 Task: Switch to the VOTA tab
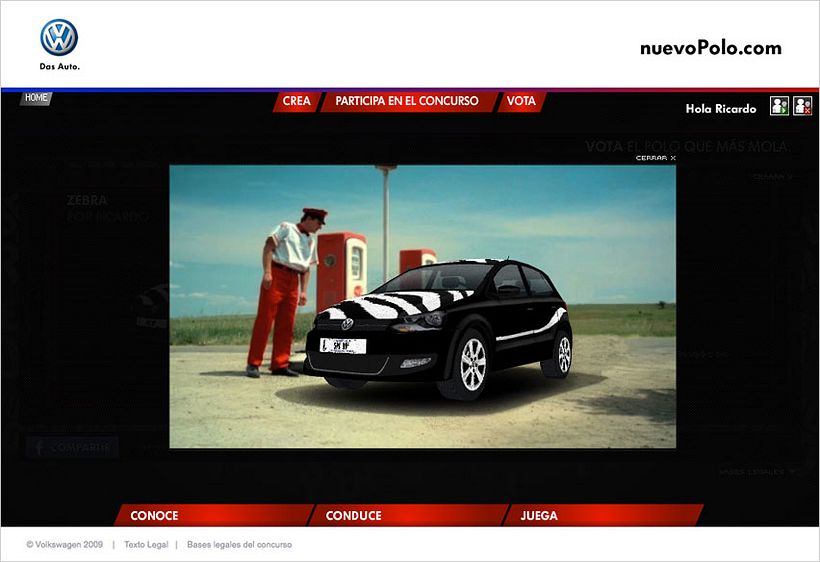(521, 101)
